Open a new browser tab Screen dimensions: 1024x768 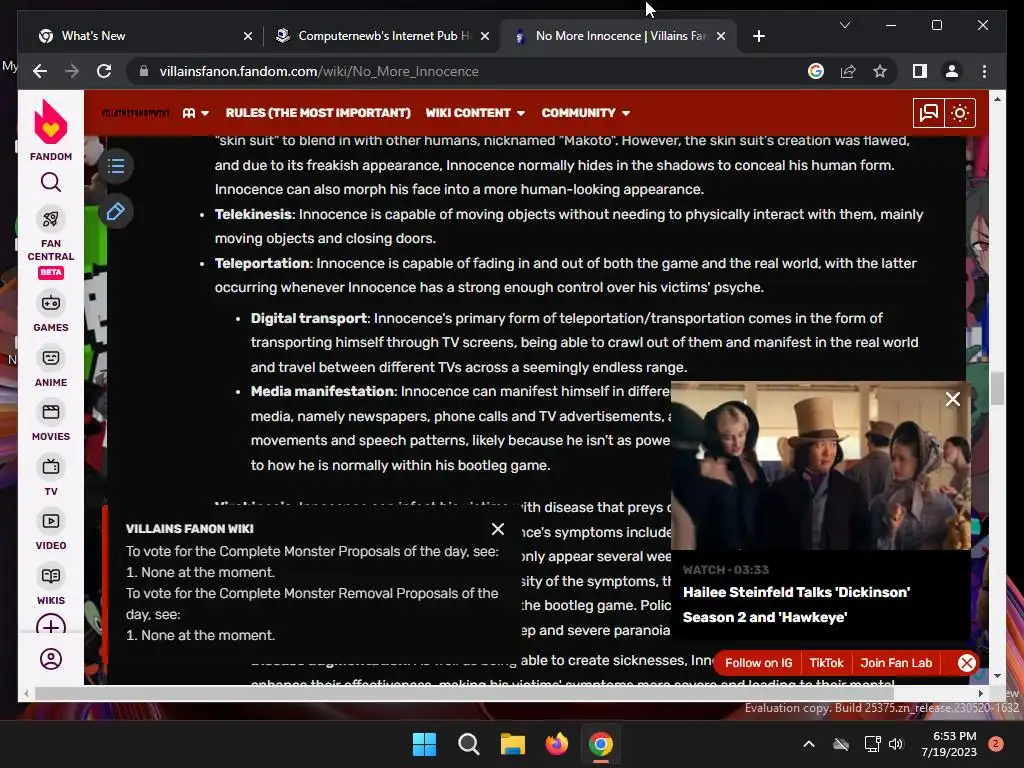758,36
